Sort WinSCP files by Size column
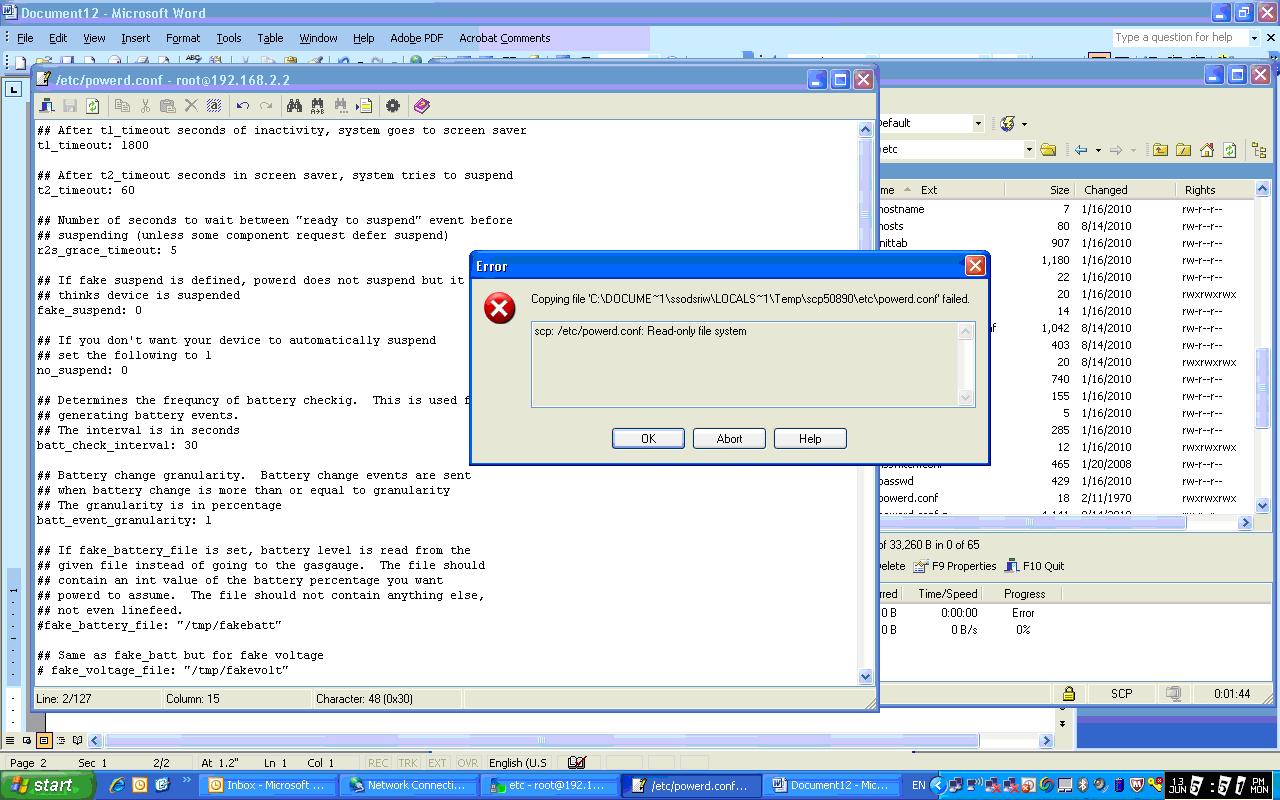 point(1039,190)
